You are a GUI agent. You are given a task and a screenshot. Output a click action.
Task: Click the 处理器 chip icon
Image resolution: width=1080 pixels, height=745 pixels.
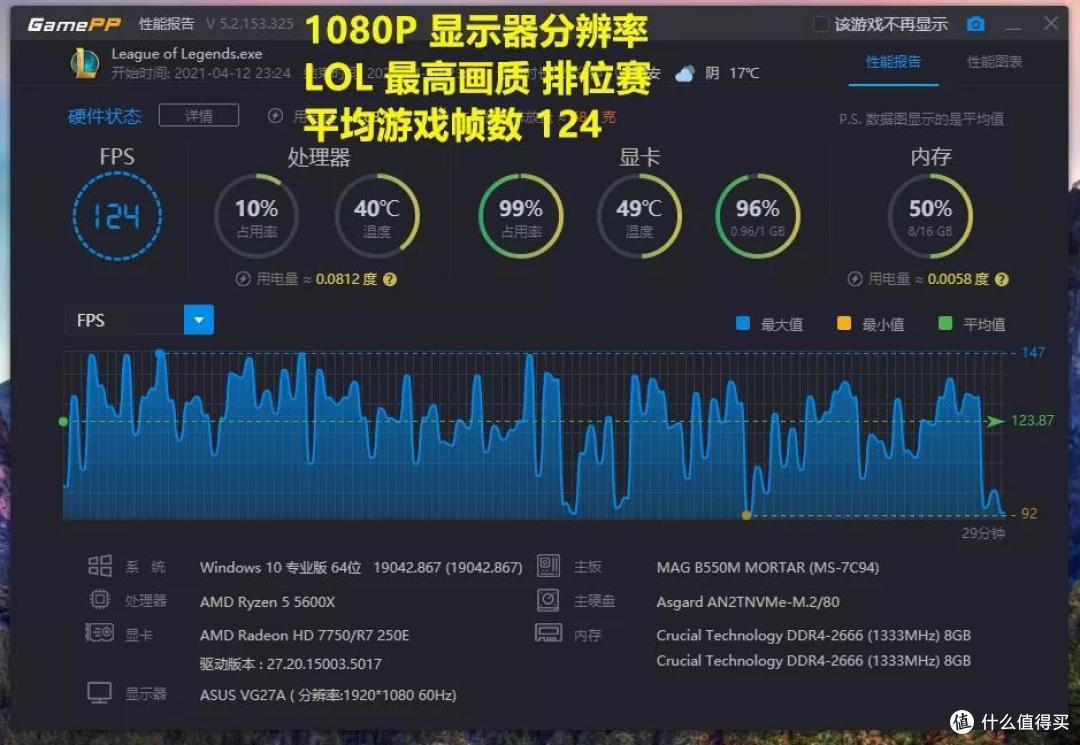[100, 599]
